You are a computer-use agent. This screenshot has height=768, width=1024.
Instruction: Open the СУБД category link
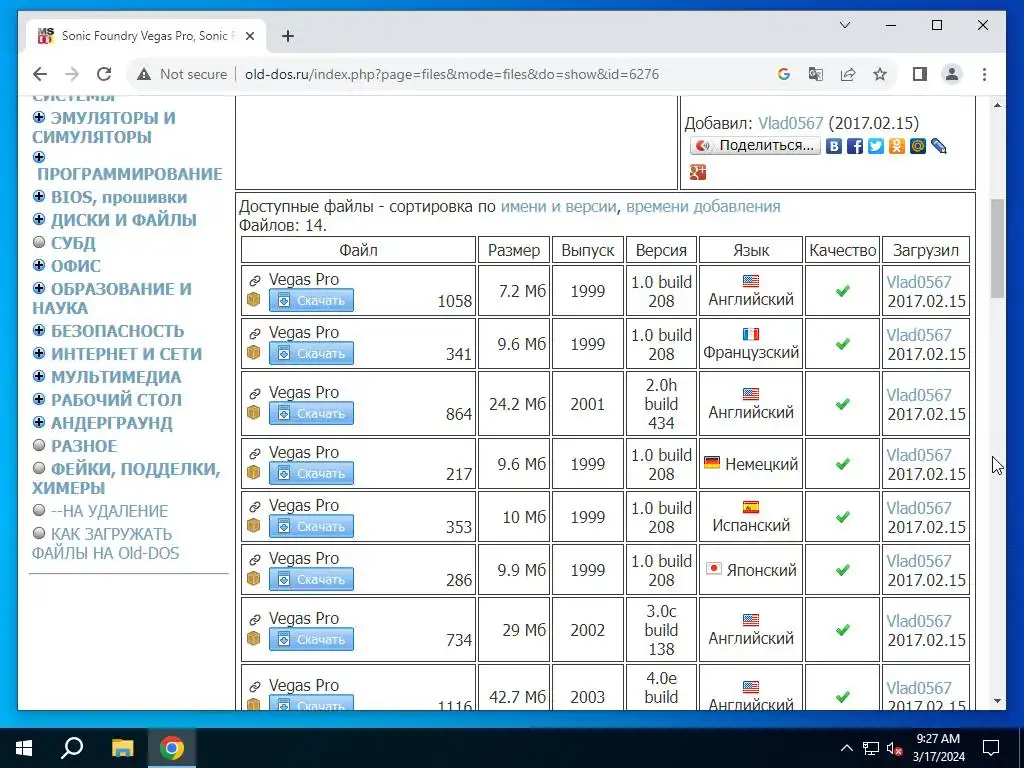pyautogui.click(x=73, y=243)
